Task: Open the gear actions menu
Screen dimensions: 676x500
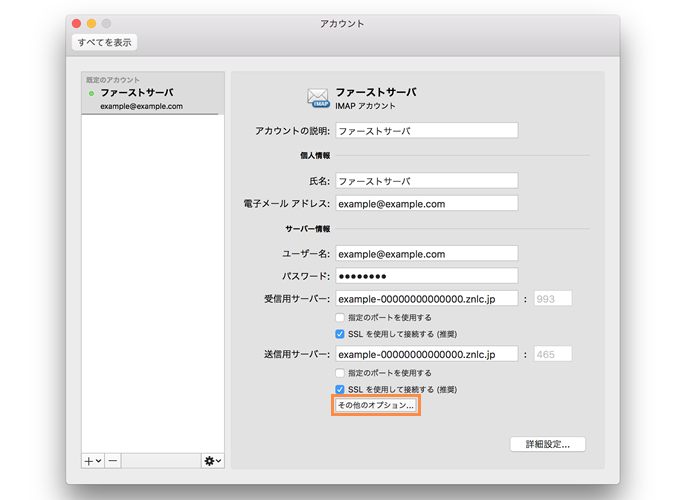Action: pos(212,461)
